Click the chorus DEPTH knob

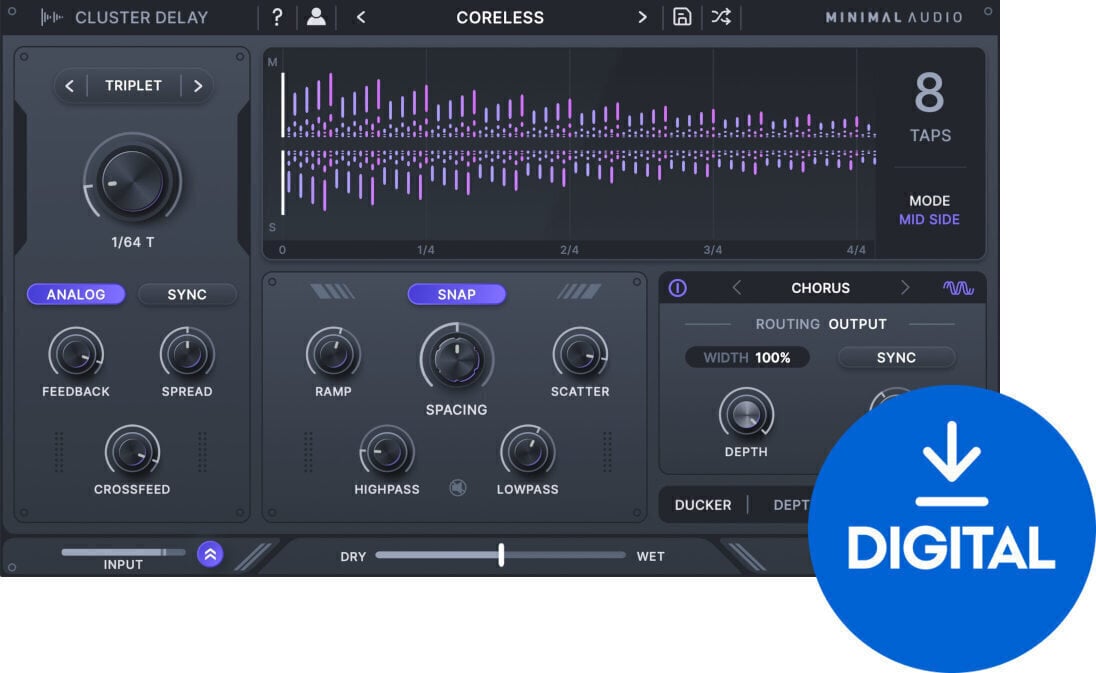747,414
